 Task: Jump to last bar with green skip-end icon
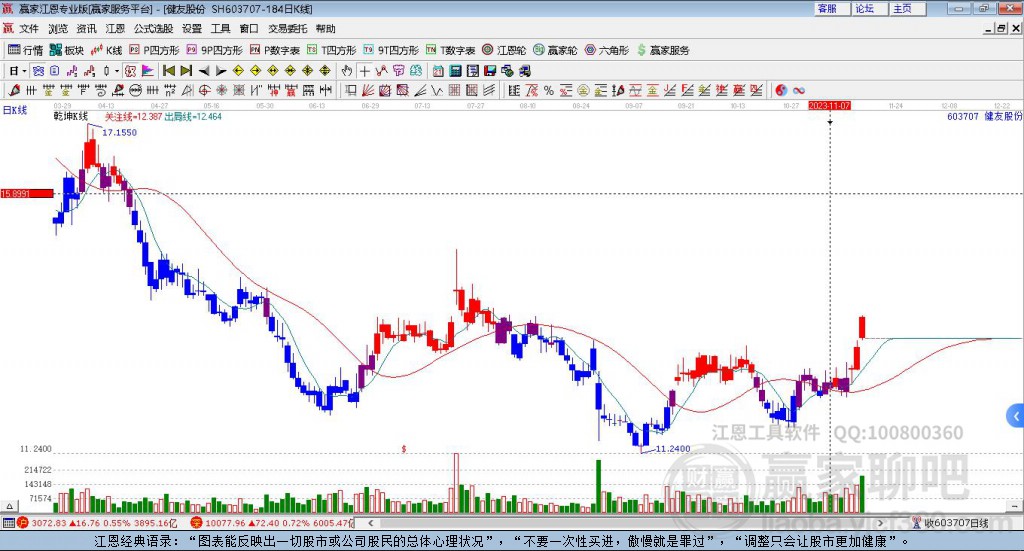[x=186, y=71]
